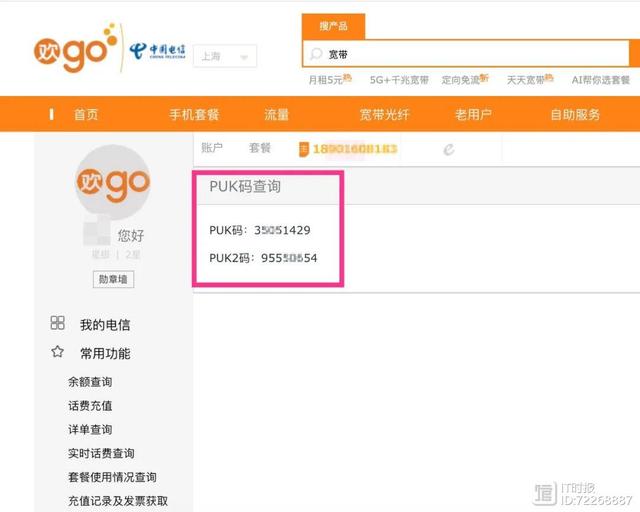Open 套餐使用情况查询 in sidebar
The width and height of the screenshot is (640, 512).
112,477
